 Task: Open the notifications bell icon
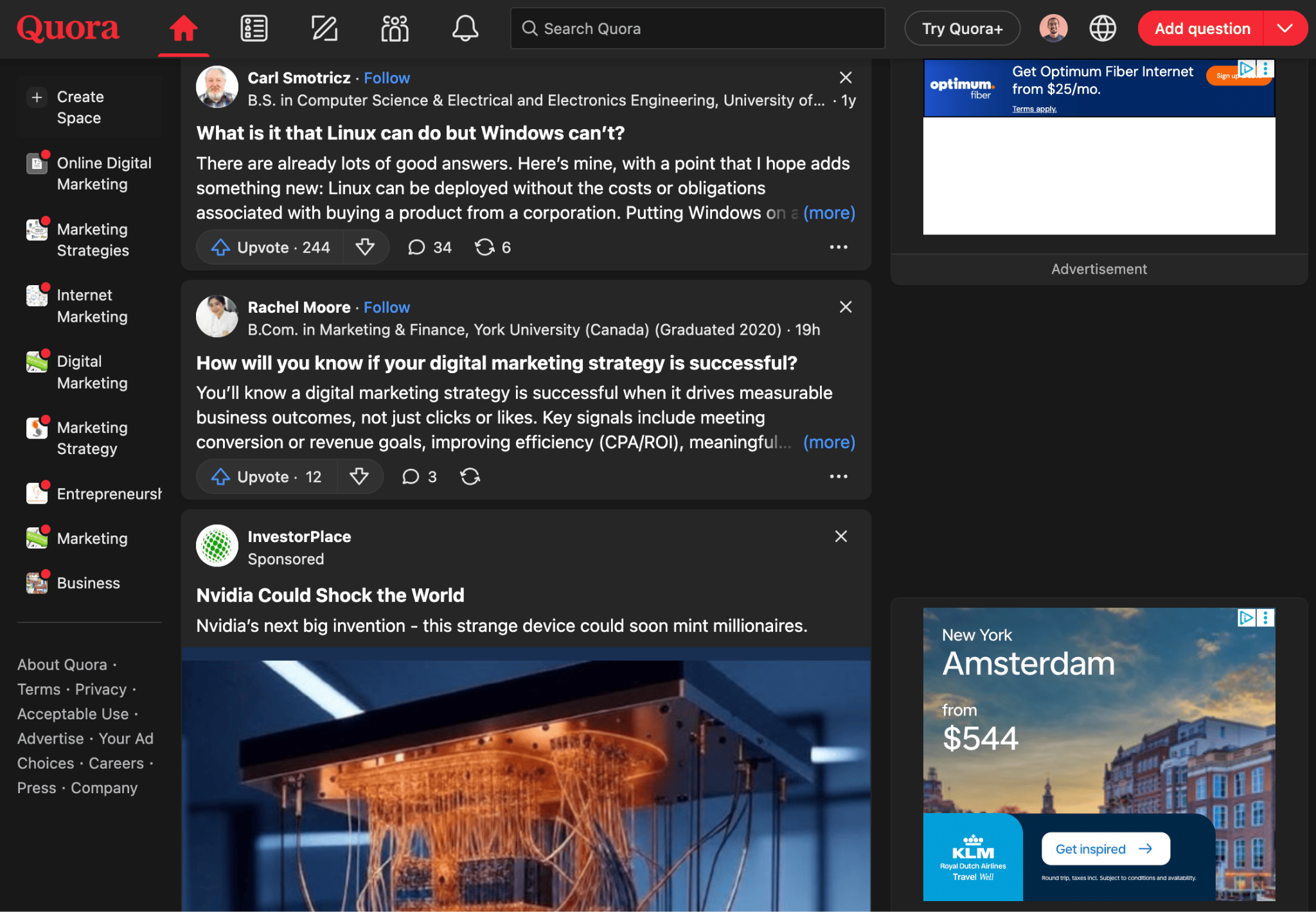tap(465, 29)
